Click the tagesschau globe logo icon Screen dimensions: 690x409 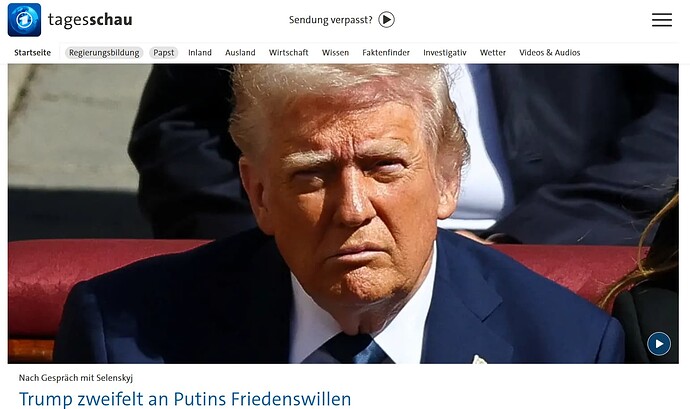pyautogui.click(x=24, y=20)
